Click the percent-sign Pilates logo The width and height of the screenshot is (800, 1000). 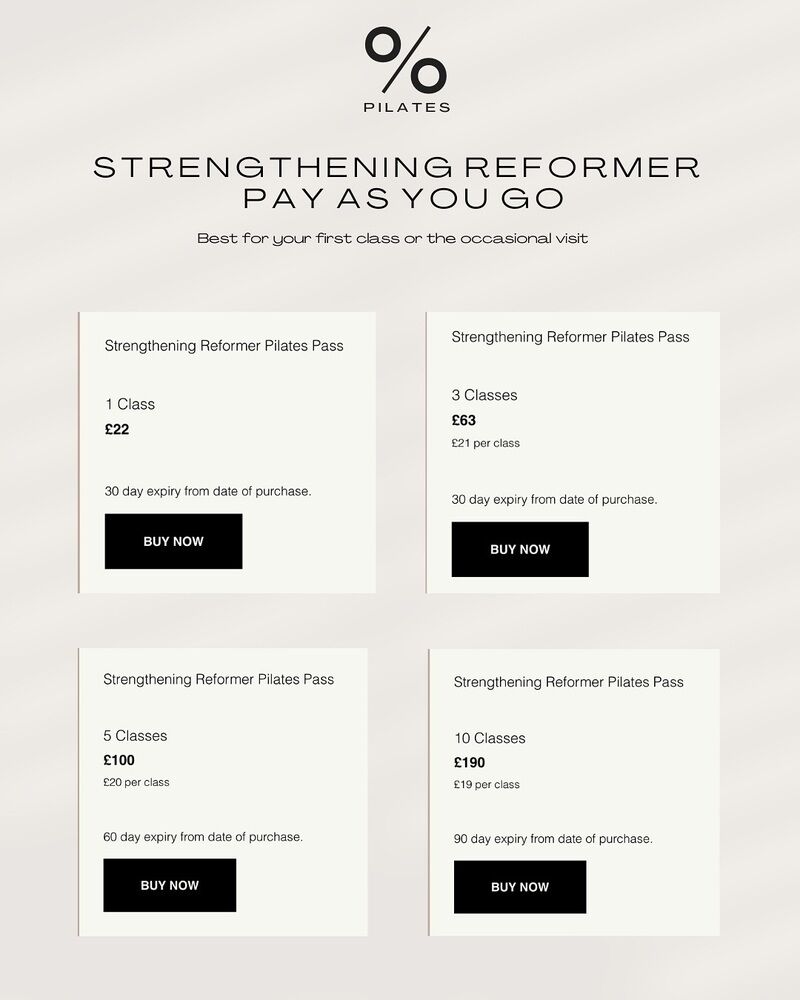(405, 61)
